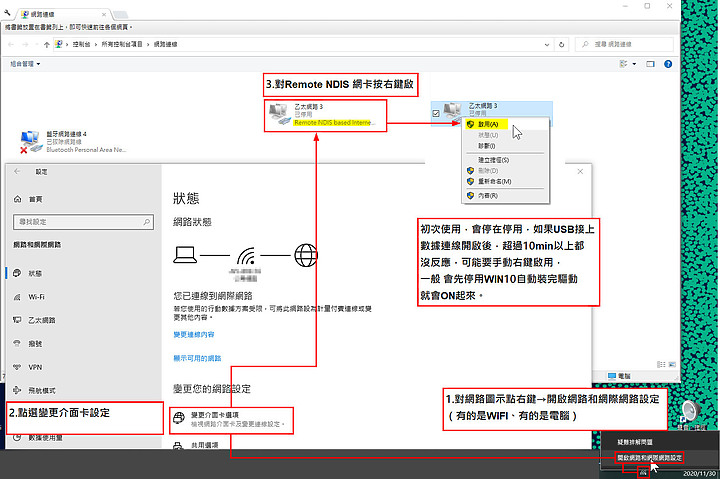Image resolution: width=720 pixels, height=479 pixels.
Task: Click the change view layout icon
Action: click(624, 64)
